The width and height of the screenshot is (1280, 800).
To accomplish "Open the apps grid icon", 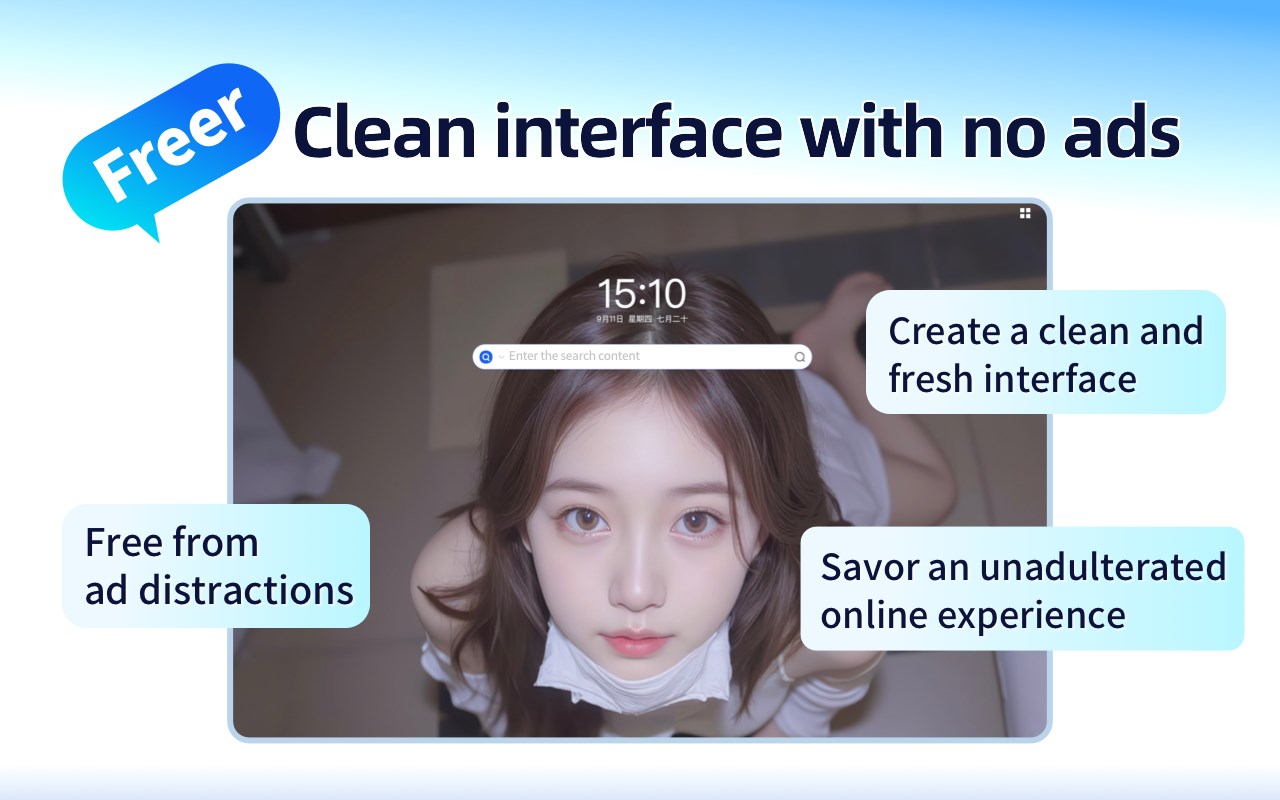I will click(x=1025, y=213).
